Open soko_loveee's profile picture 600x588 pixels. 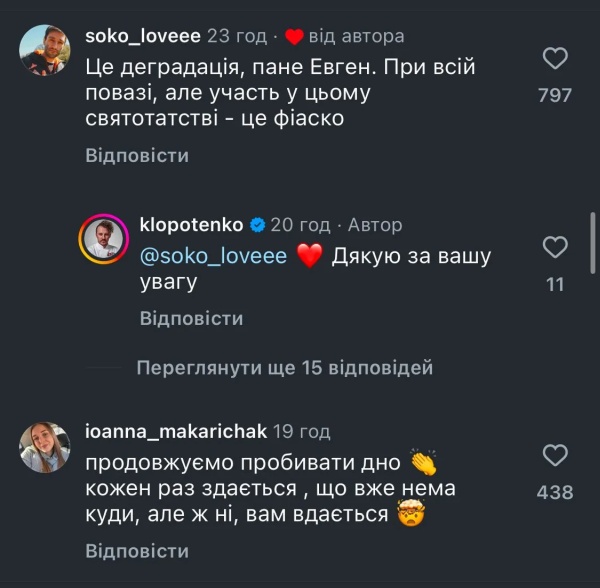coord(44,50)
